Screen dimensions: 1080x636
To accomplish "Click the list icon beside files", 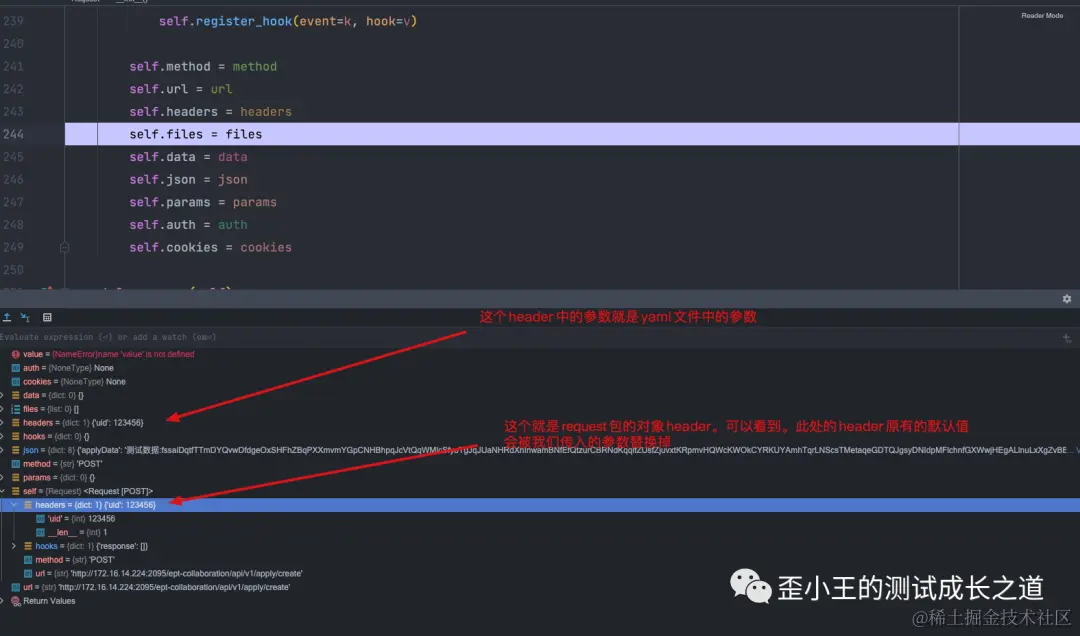I will [x=15, y=409].
